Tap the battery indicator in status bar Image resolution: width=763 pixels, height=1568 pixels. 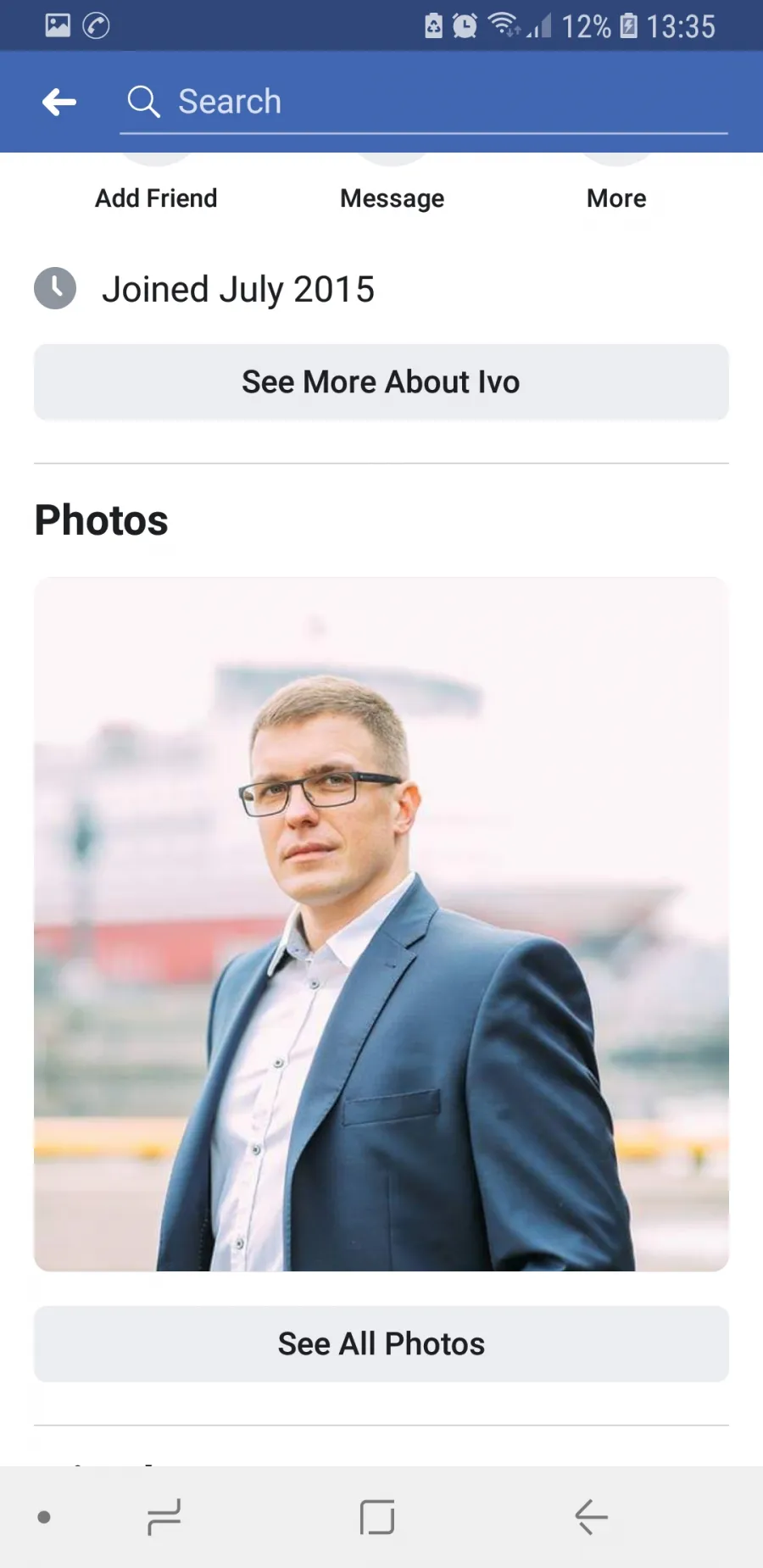628,25
